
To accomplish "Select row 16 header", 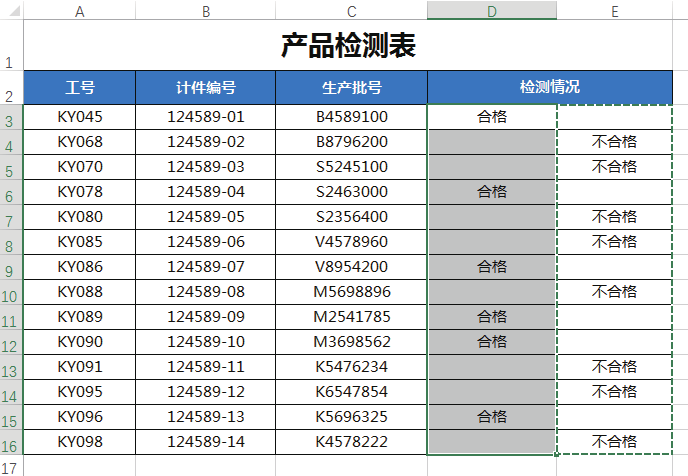I will (11, 442).
